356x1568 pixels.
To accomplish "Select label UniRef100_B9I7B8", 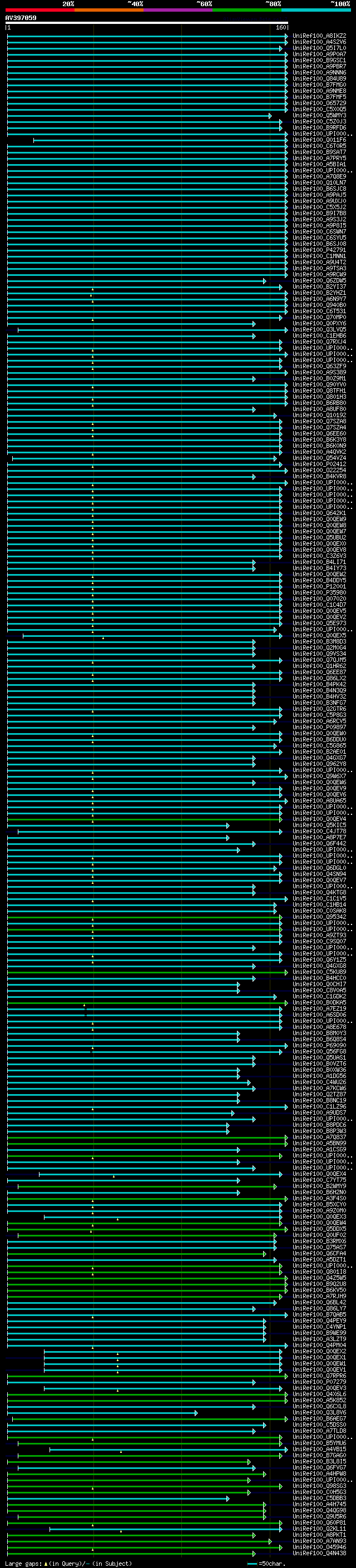I will pyautogui.click(x=319, y=213).
